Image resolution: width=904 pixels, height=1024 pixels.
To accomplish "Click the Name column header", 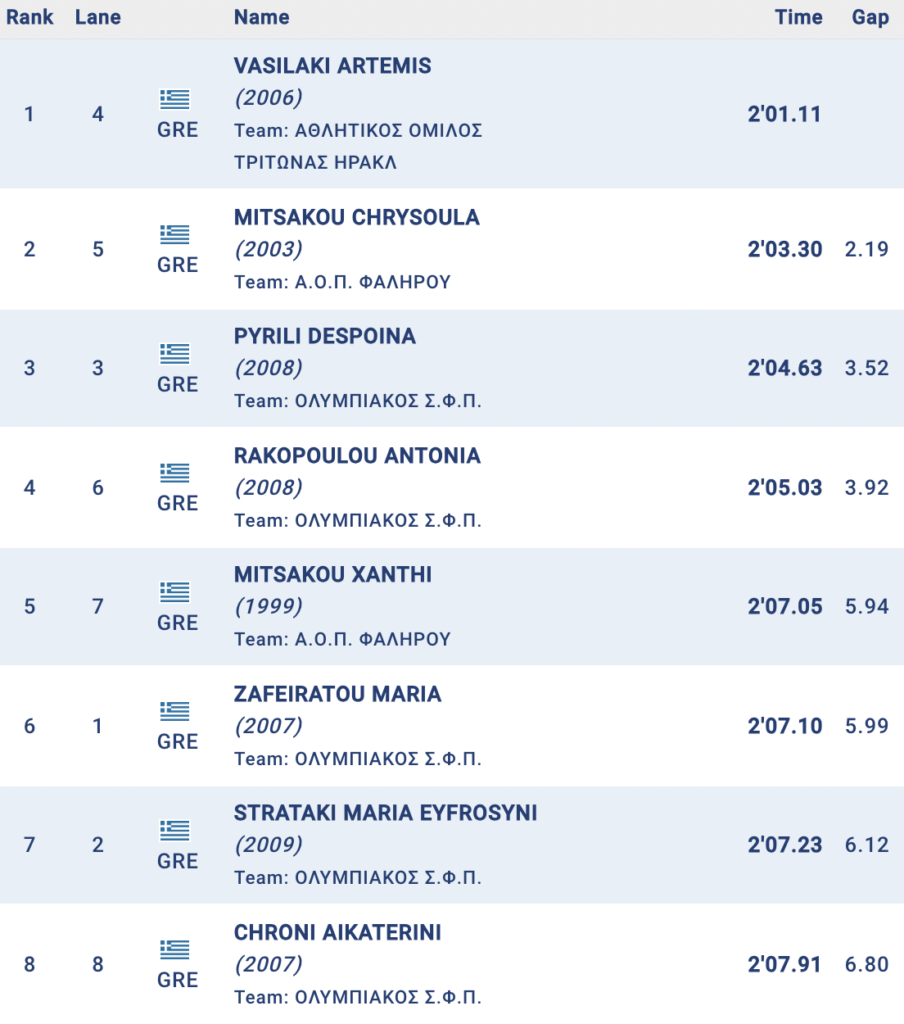I will click(261, 18).
